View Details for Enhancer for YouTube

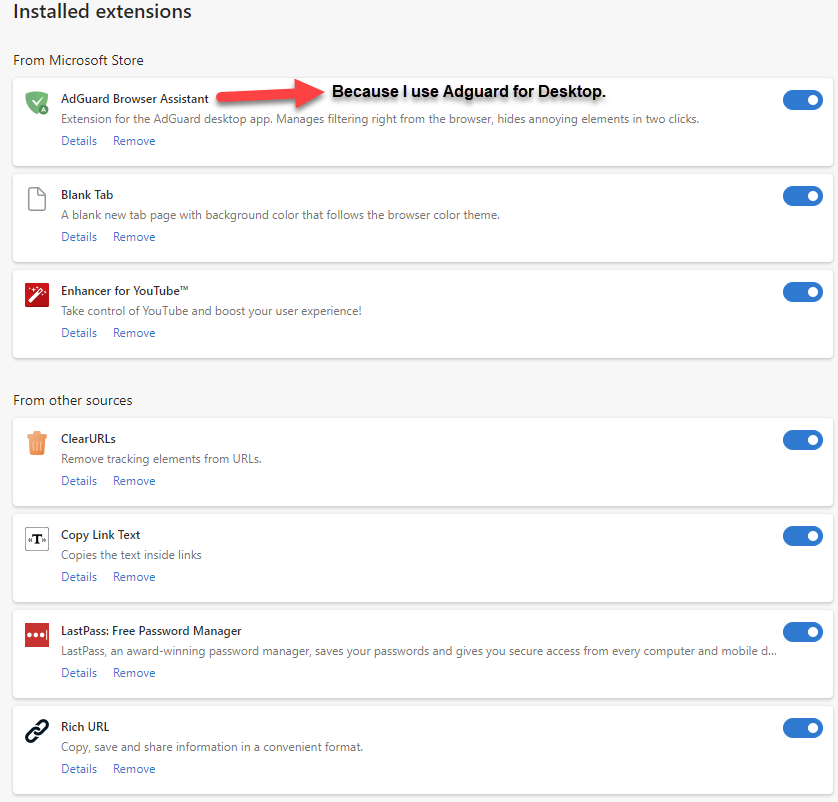pos(79,333)
